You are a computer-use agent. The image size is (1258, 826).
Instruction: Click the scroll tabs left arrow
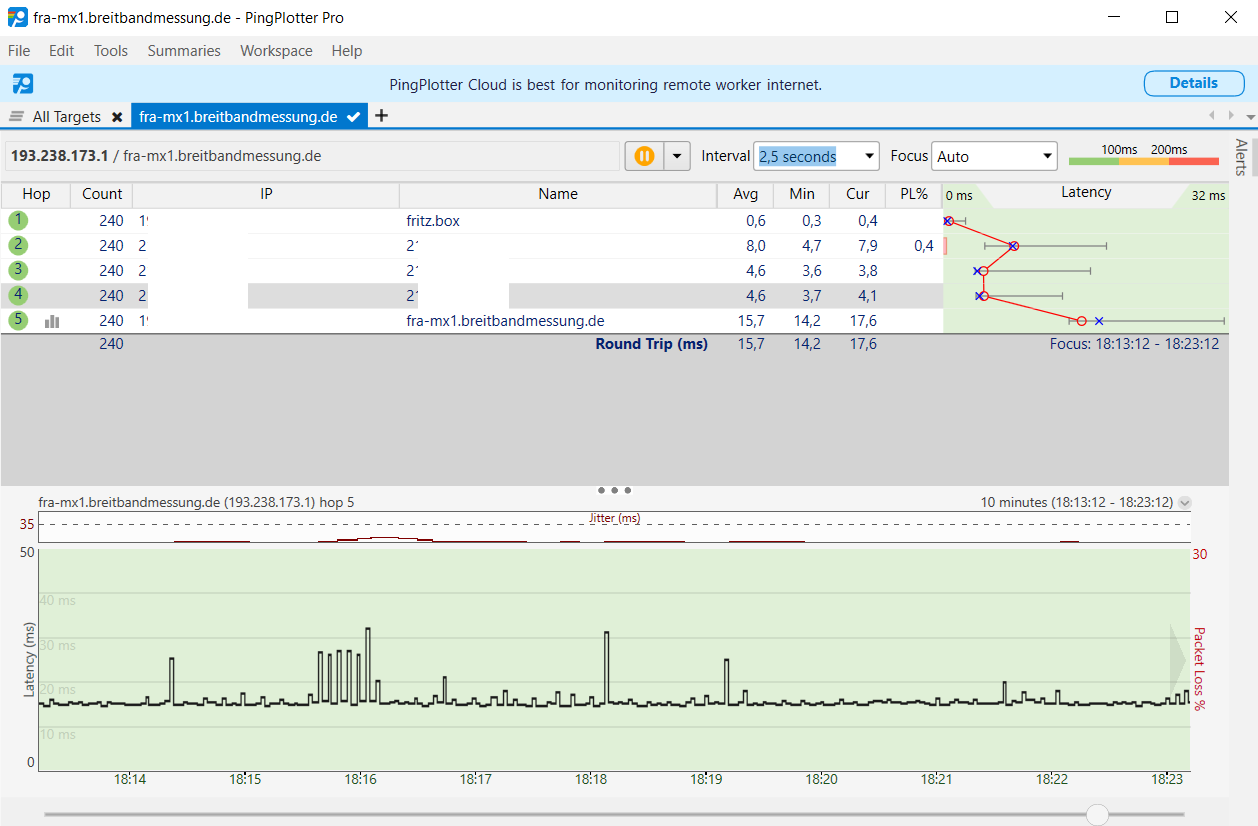click(x=1213, y=116)
